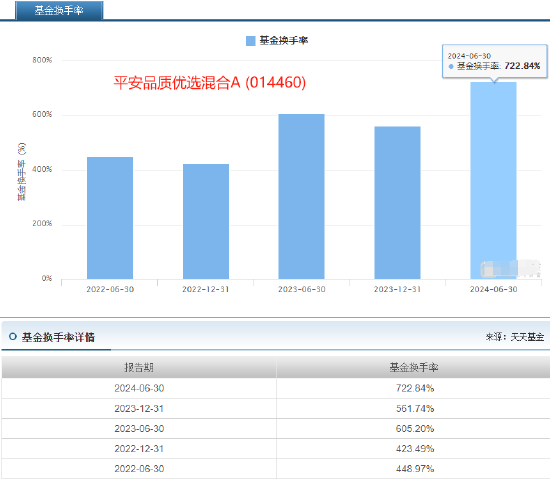Click the 400% y-axis label

point(42,169)
